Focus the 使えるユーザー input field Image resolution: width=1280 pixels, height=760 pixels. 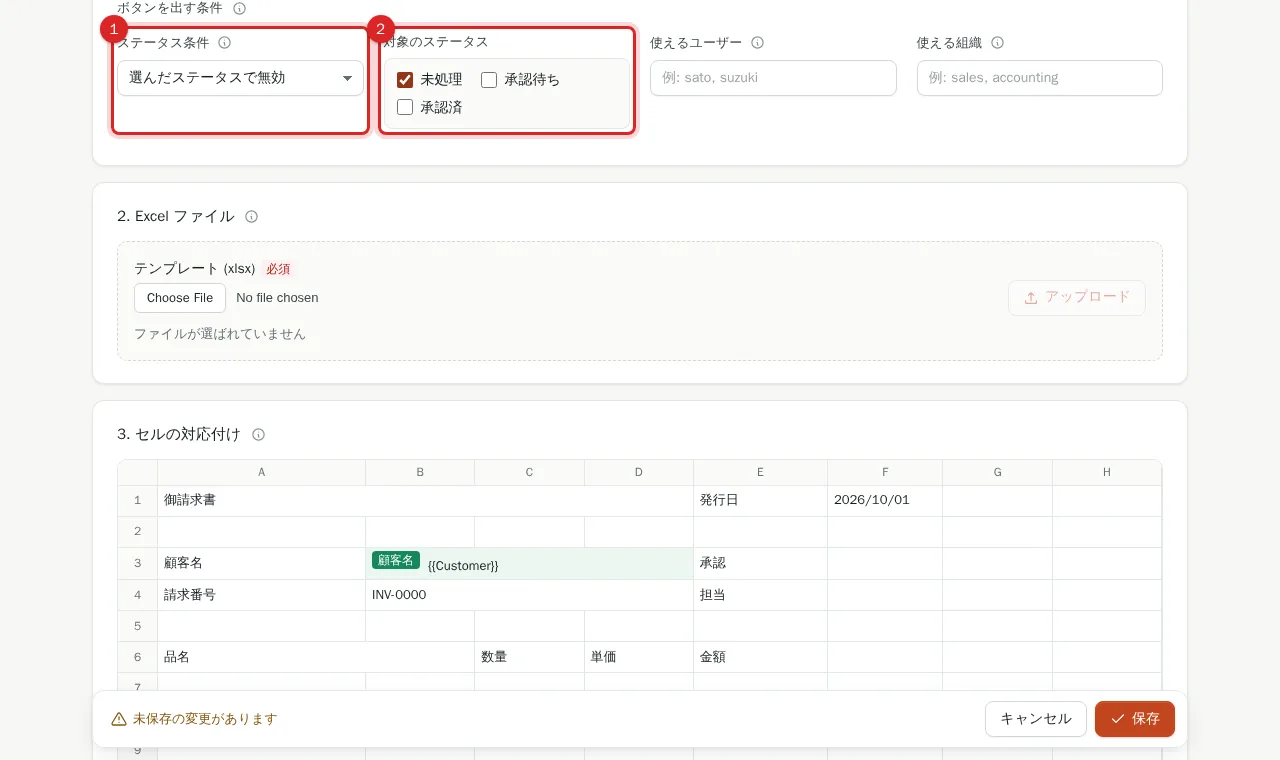773,78
